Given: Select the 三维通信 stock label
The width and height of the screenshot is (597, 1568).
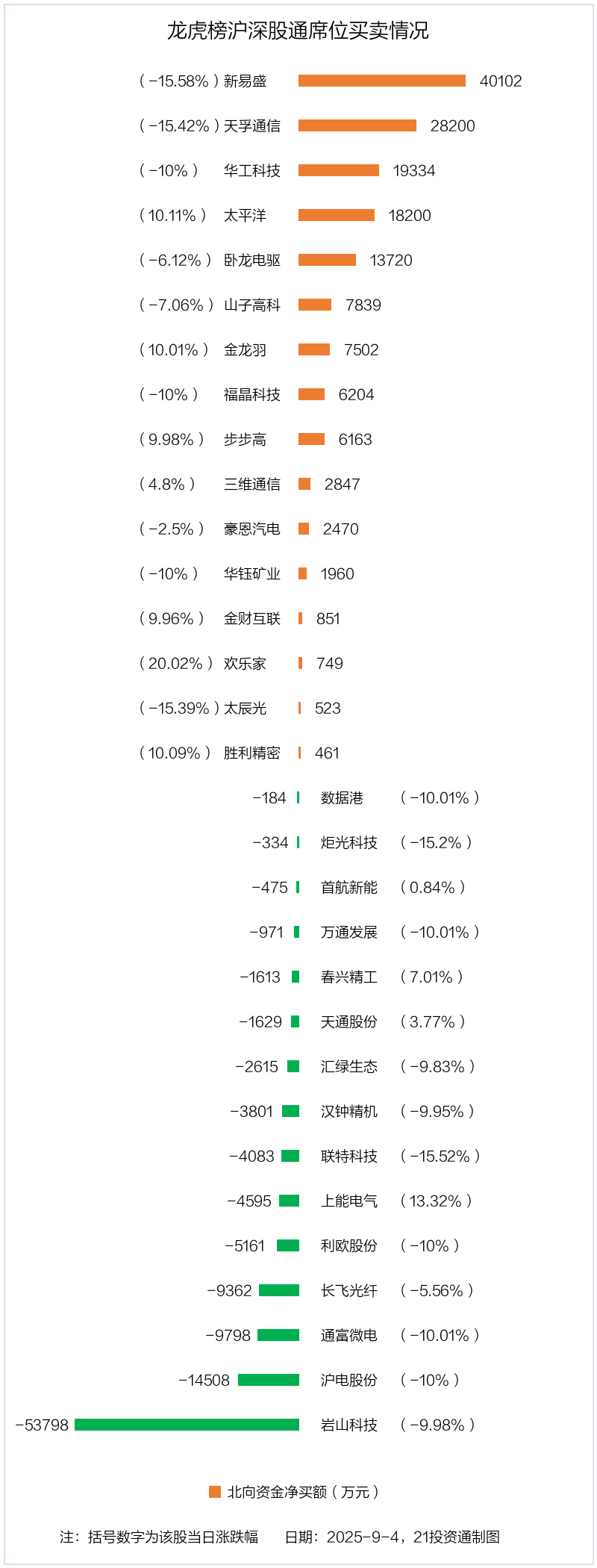Looking at the screenshot, I should [x=252, y=484].
